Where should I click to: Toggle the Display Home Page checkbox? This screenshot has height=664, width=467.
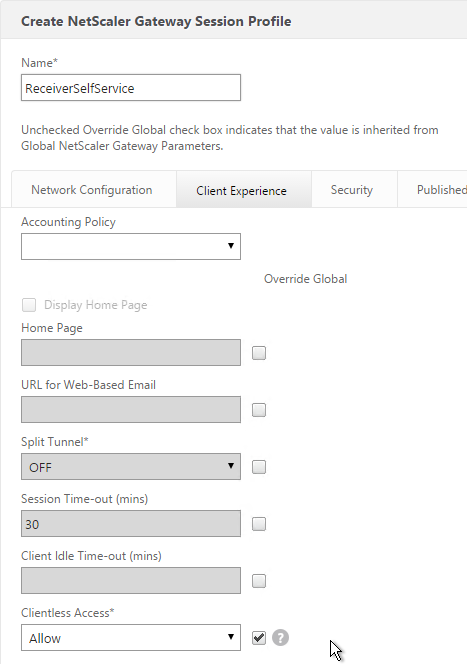[x=29, y=305]
